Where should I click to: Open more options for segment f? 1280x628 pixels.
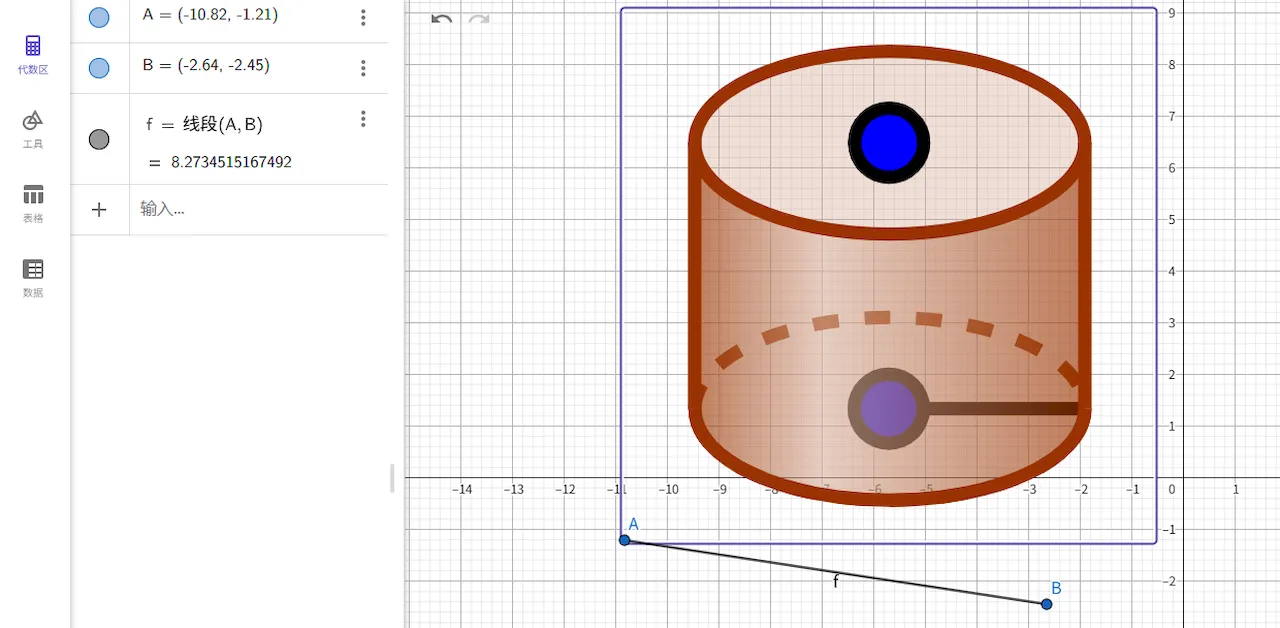click(x=363, y=119)
